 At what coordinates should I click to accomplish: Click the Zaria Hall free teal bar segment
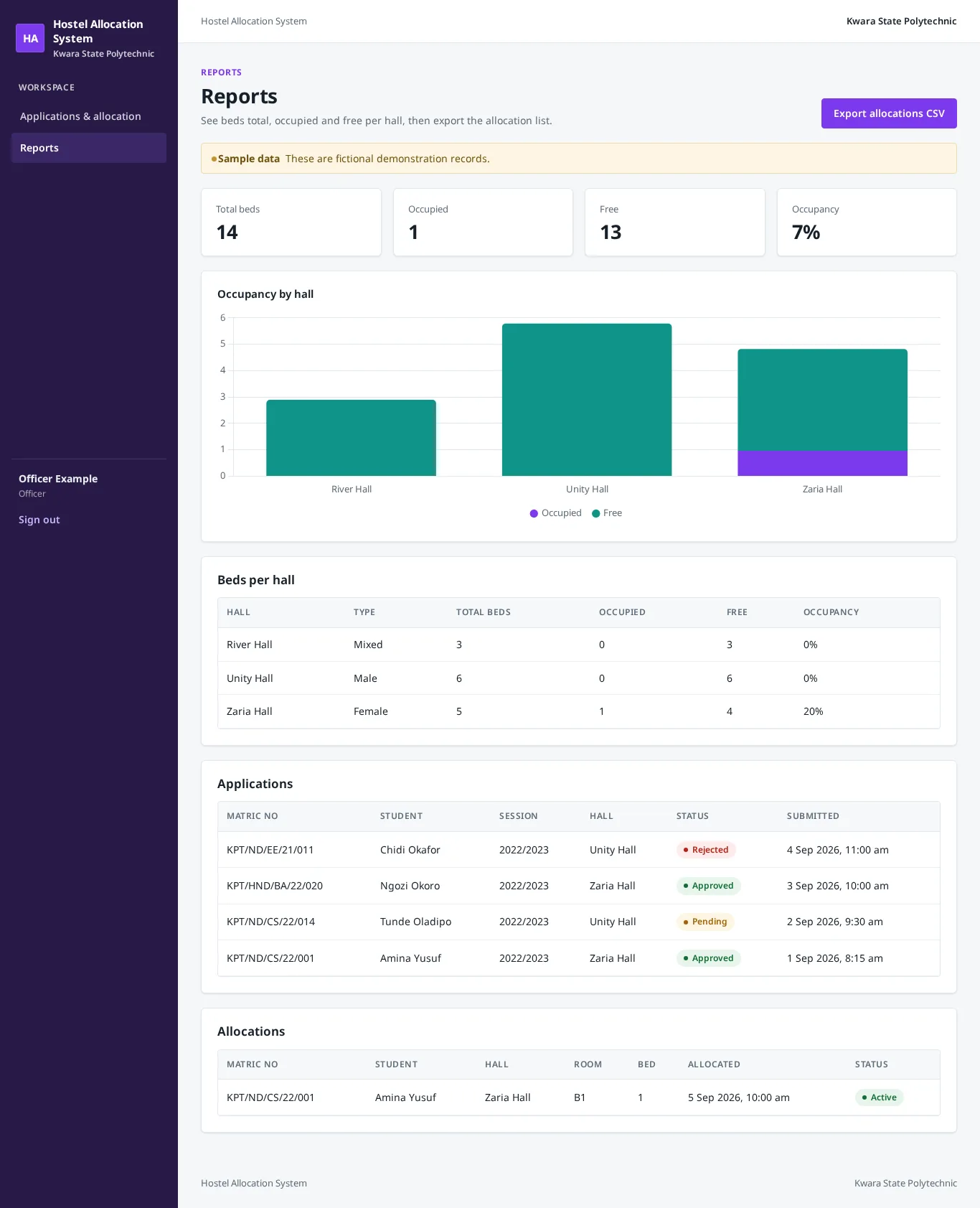click(822, 400)
